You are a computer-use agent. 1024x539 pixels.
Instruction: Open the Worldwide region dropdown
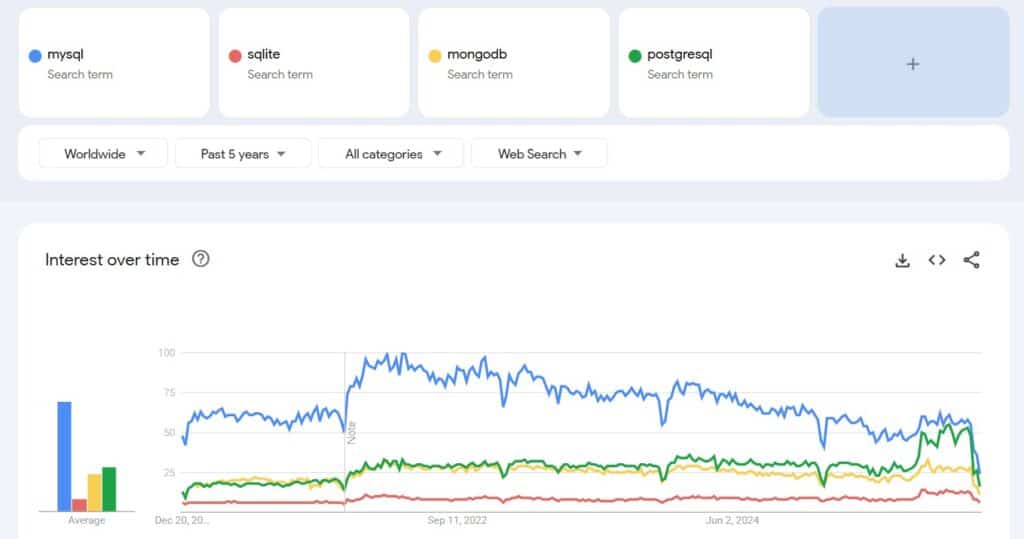(103, 154)
